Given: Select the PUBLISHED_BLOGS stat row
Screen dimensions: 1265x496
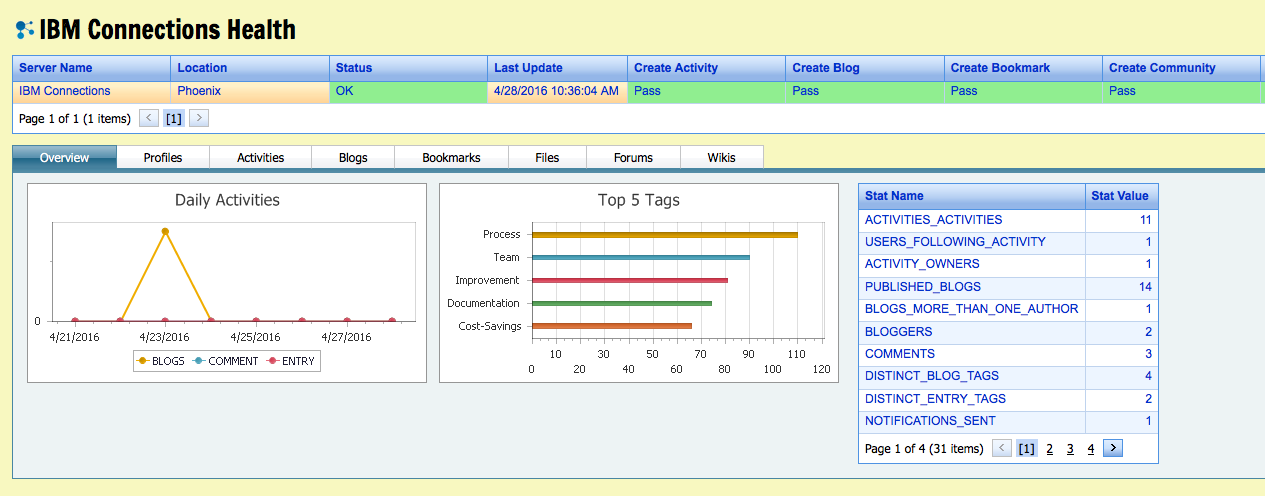Looking at the screenshot, I should click(x=1008, y=287).
